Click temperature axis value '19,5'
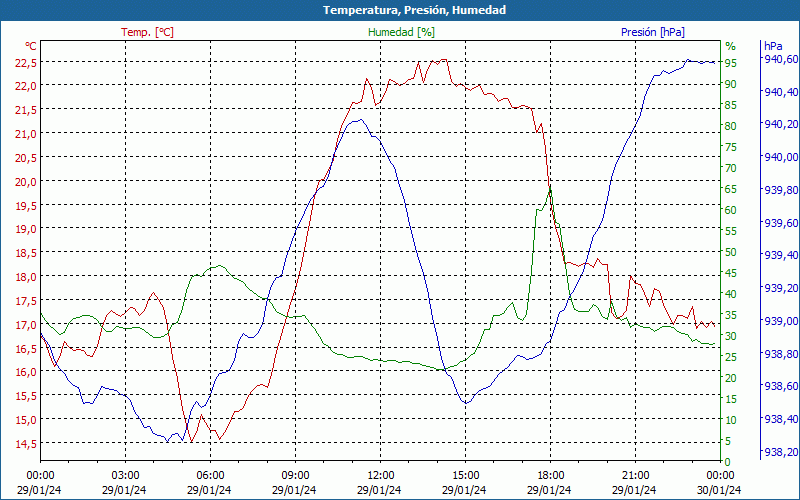Viewport: 800px width, 500px height. [26, 205]
